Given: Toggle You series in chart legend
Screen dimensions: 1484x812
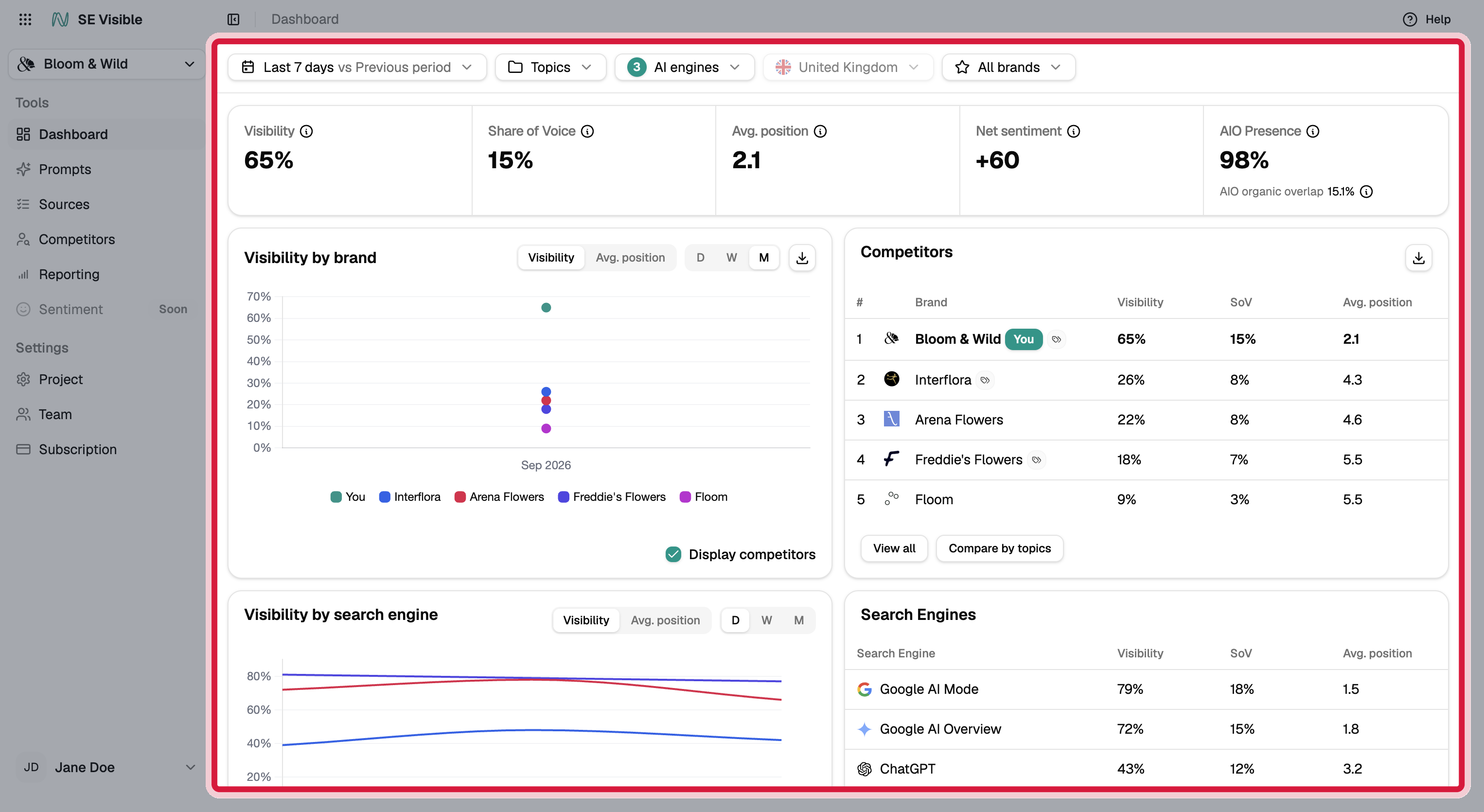Looking at the screenshot, I should (x=347, y=497).
